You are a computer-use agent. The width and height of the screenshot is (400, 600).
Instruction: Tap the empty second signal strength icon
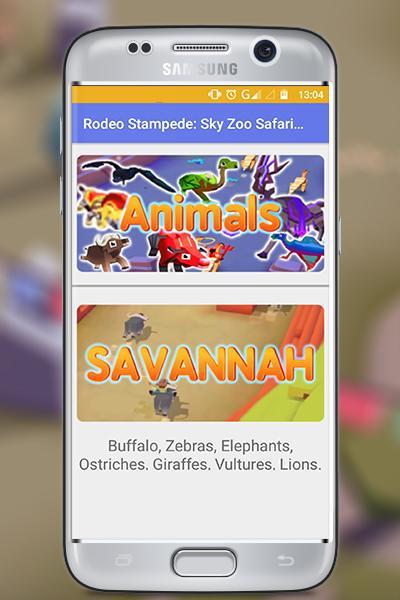(x=270, y=95)
